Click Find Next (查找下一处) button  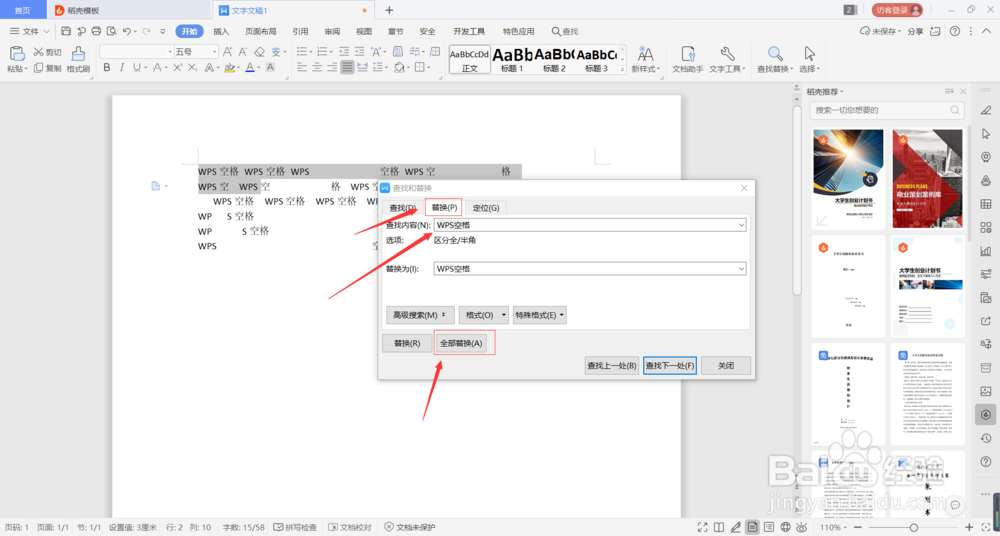[670, 366]
